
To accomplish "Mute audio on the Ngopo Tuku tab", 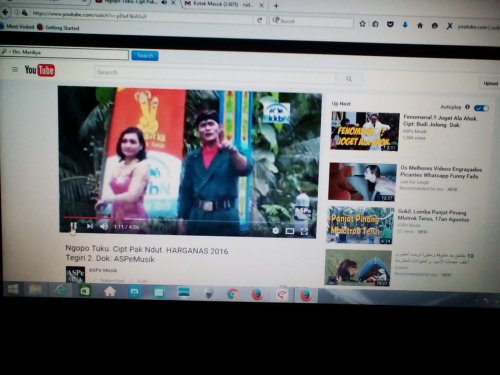I will coord(164,2).
